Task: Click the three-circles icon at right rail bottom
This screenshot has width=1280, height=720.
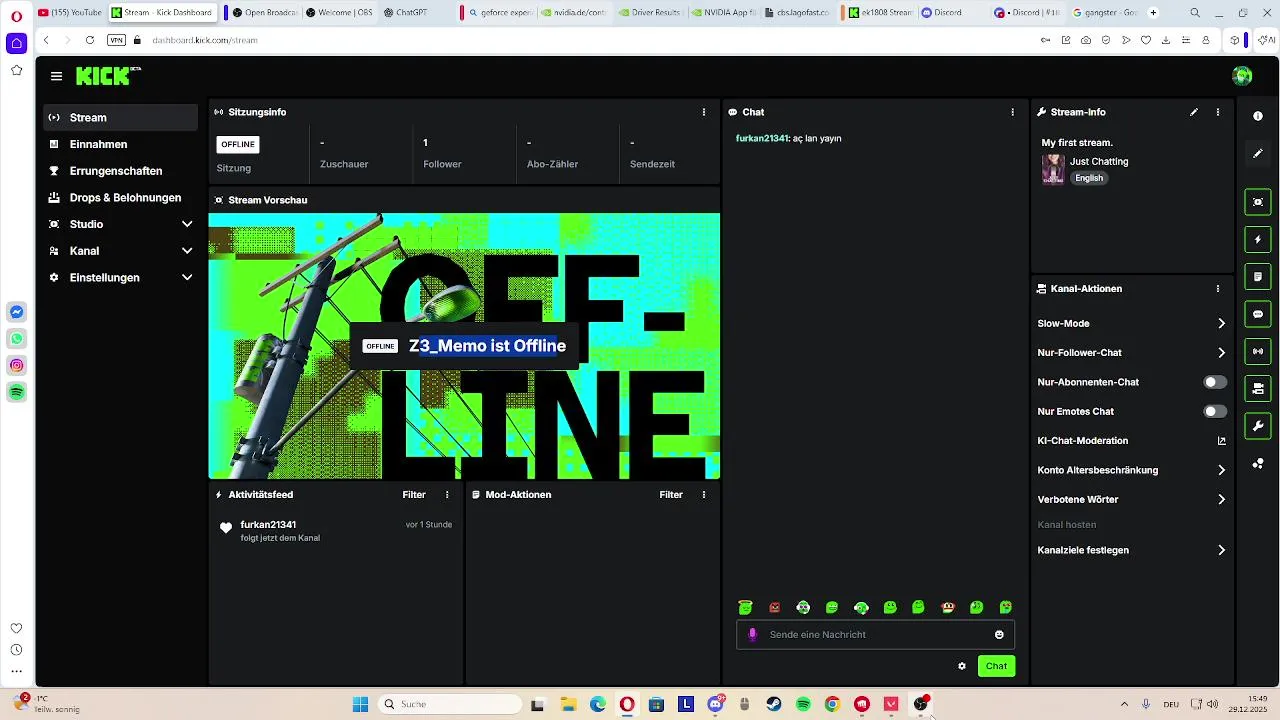Action: click(x=1258, y=463)
